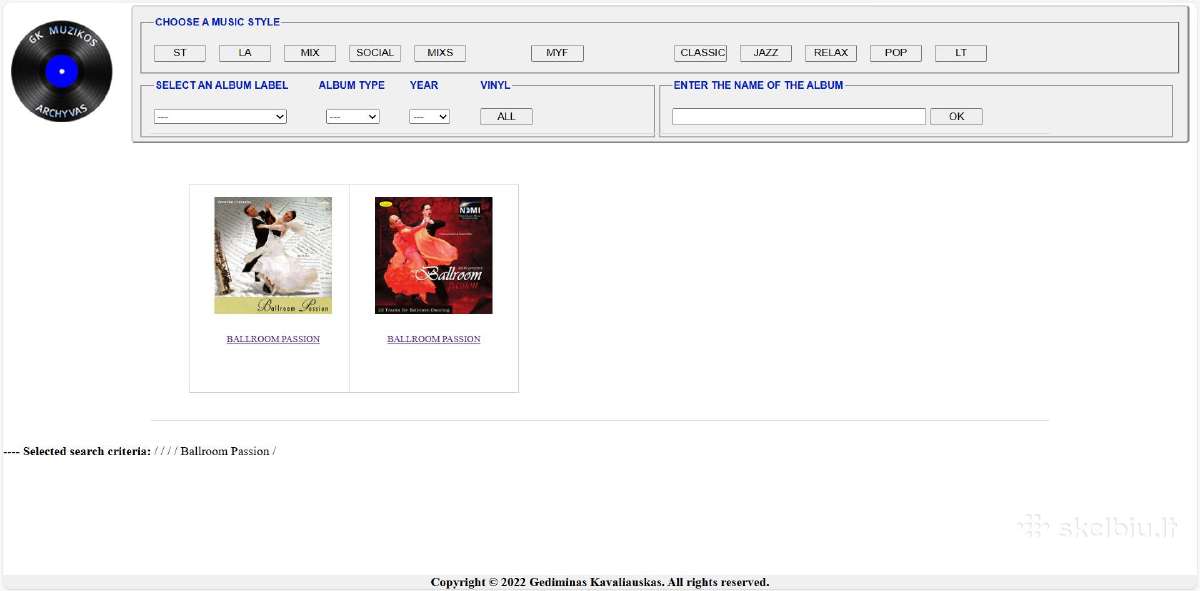
Task: Open BALLROOM PASSION link under the white-dress cover
Action: pos(273,339)
